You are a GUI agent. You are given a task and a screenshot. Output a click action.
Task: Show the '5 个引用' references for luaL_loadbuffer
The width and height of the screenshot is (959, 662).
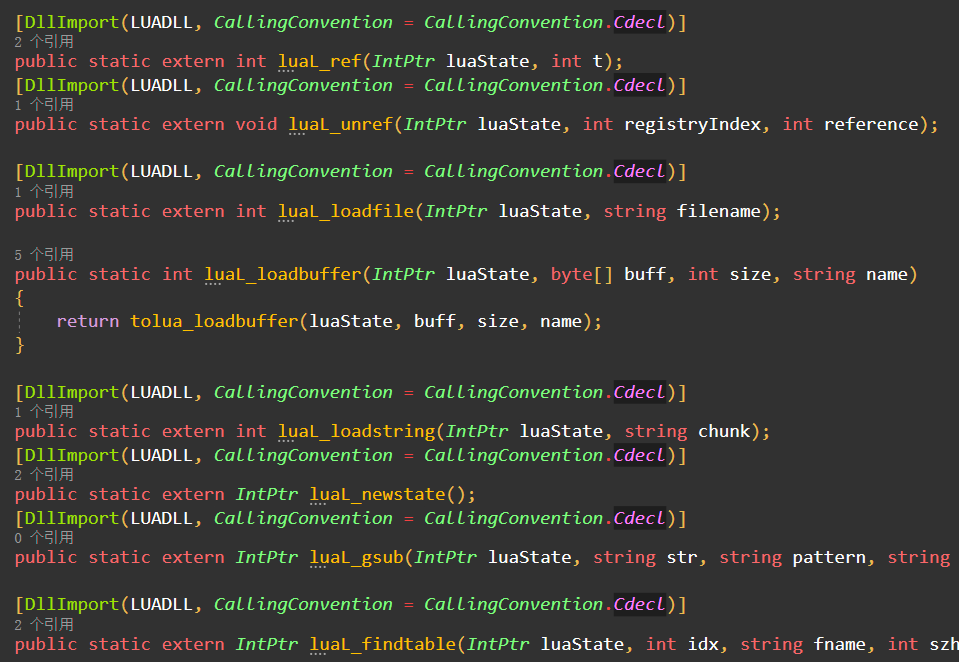(x=44, y=255)
